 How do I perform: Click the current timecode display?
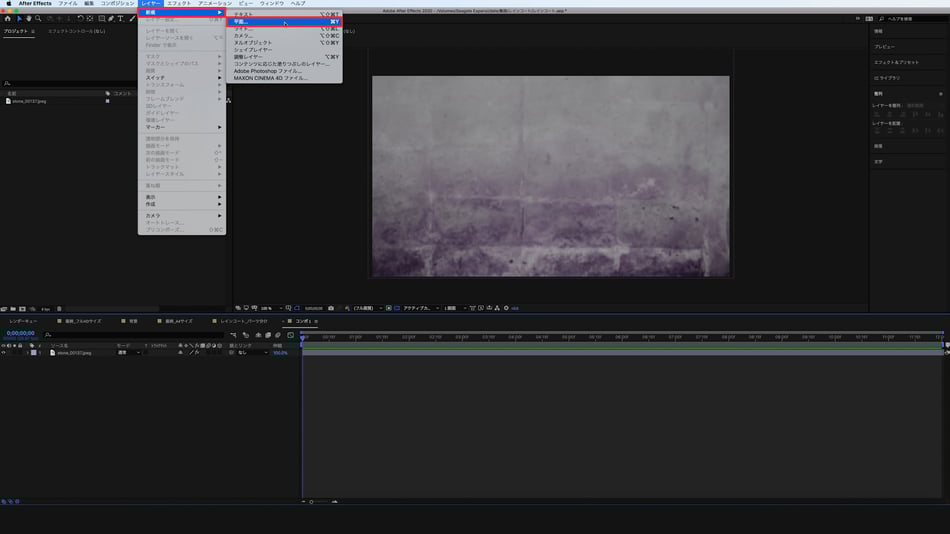click(x=20, y=333)
